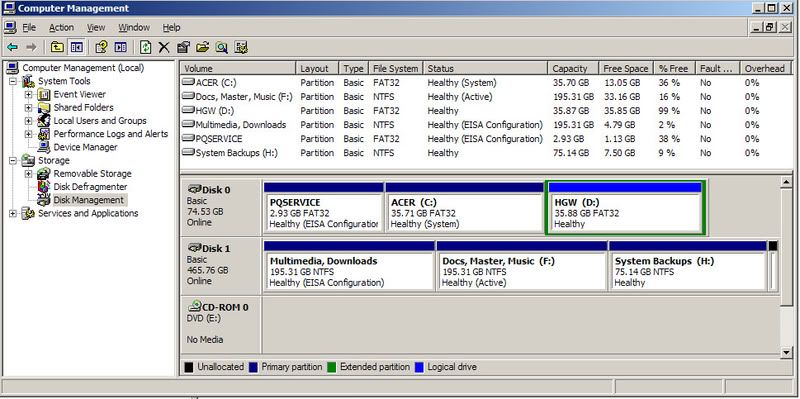The image size is (800, 399).
Task: Click the Disk 1 label panel
Action: click(x=221, y=266)
